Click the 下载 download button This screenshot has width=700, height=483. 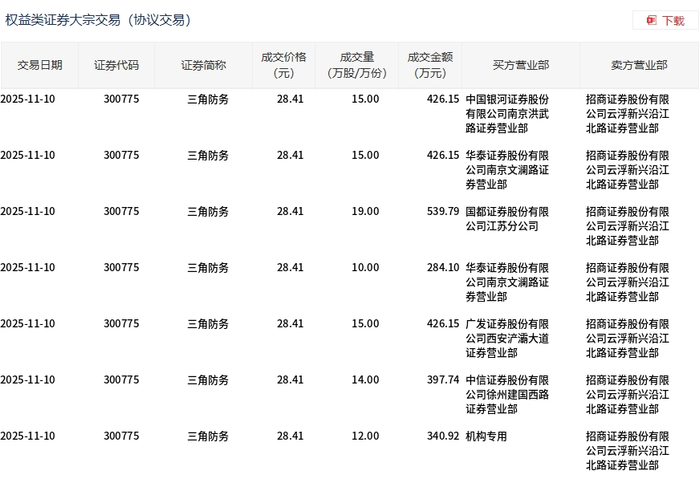[665, 21]
